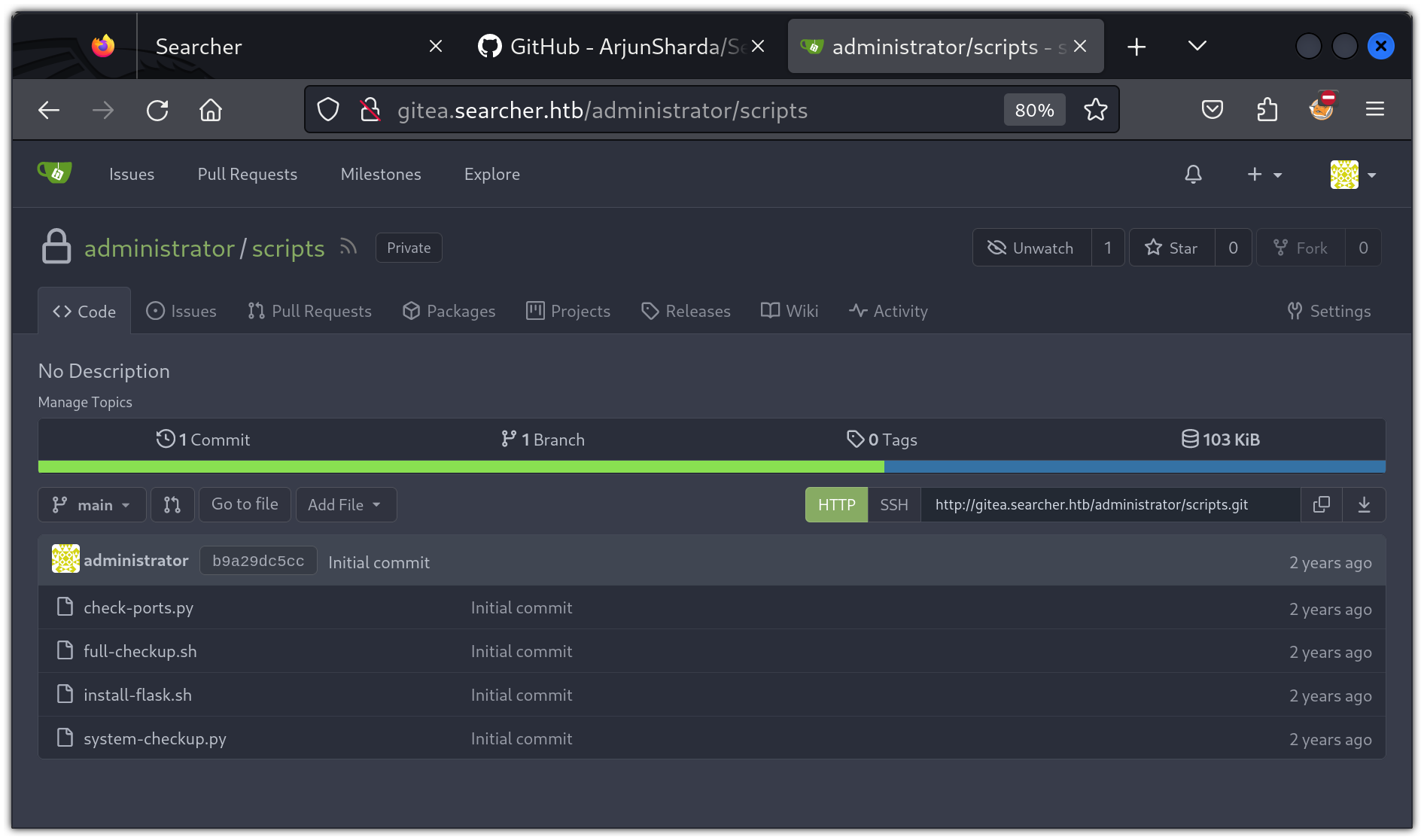Click the Go to file button
This screenshot has width=1424, height=840.
(245, 504)
